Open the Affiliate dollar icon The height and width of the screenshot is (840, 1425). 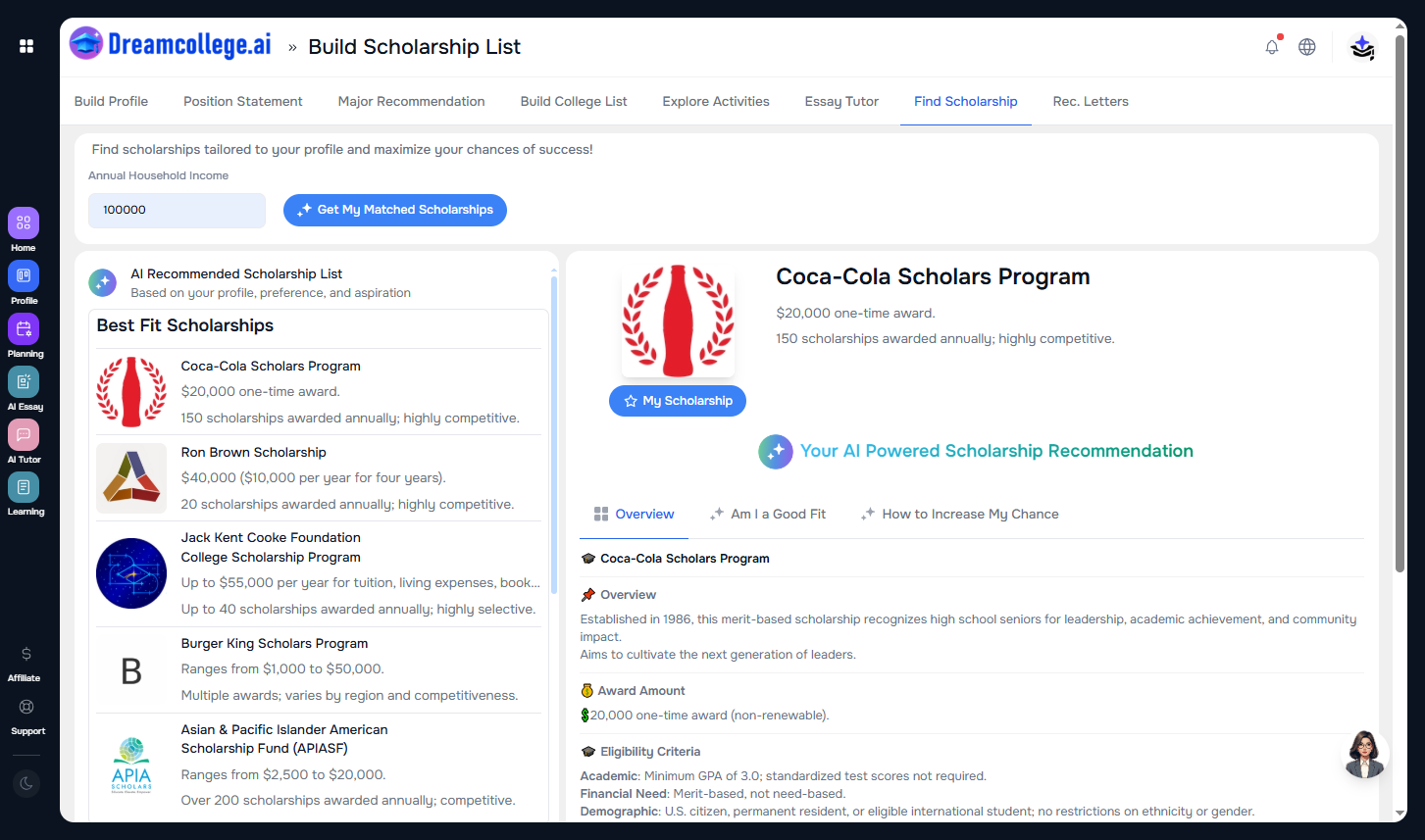click(26, 654)
